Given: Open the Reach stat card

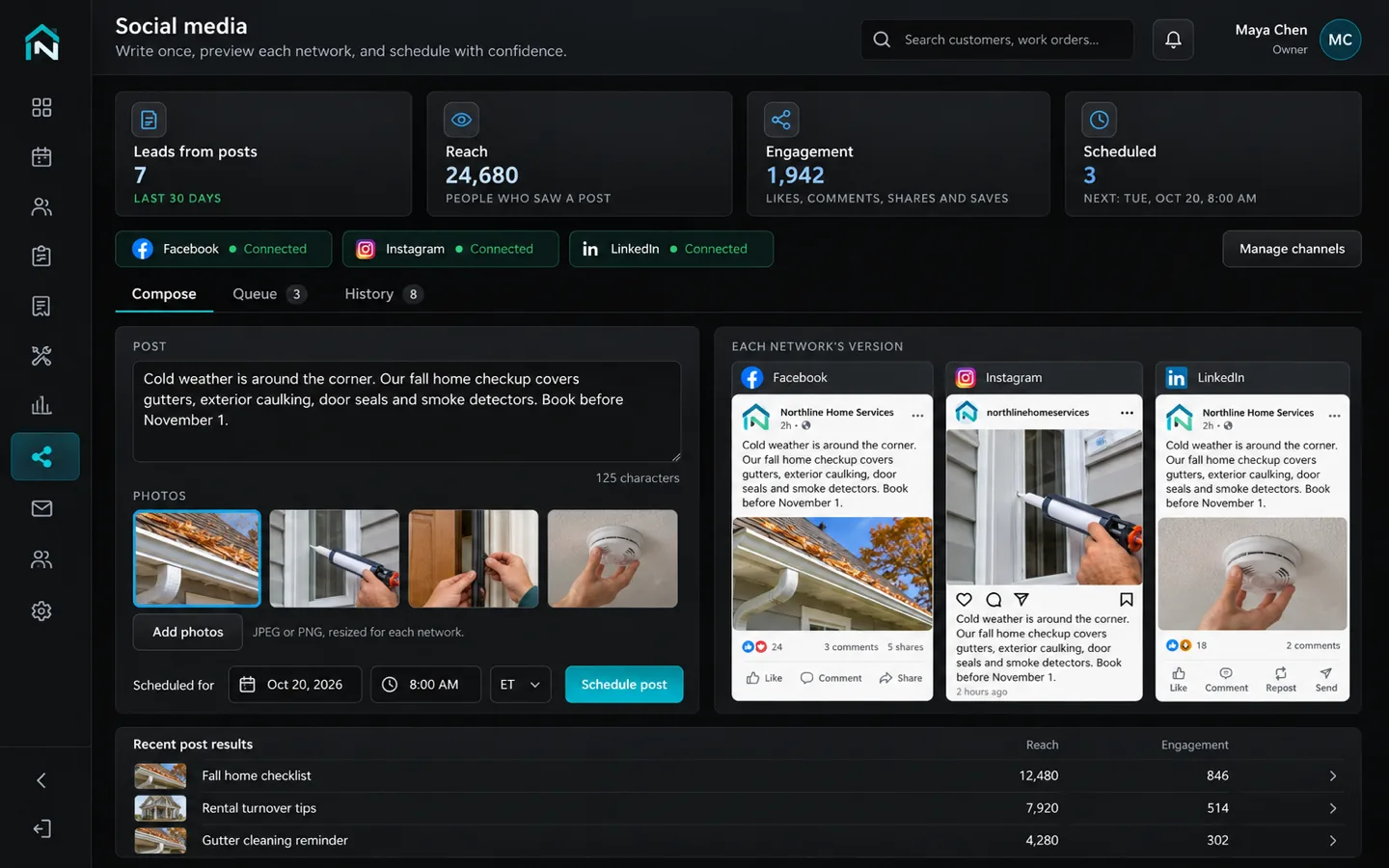Looking at the screenshot, I should pyautogui.click(x=580, y=153).
